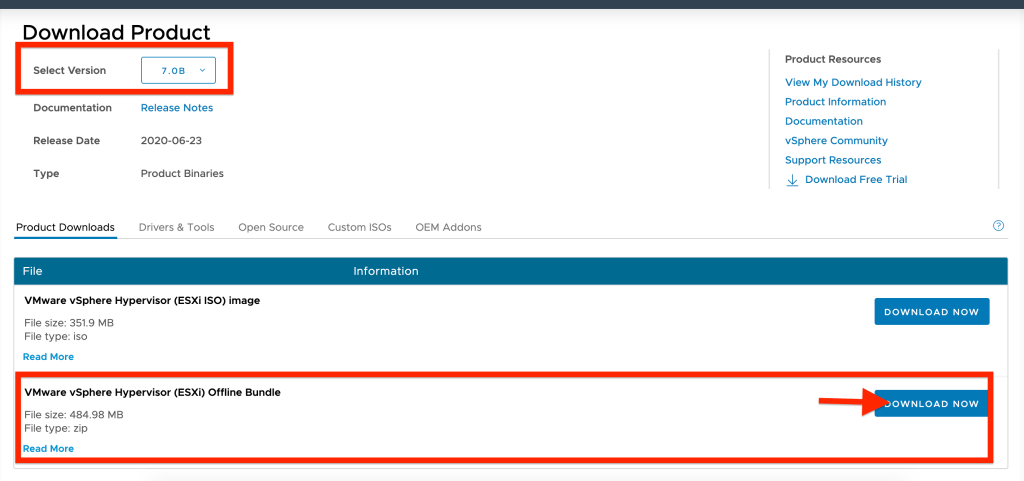Open the Support Resources link
This screenshot has width=1024, height=481.
pyautogui.click(x=833, y=160)
